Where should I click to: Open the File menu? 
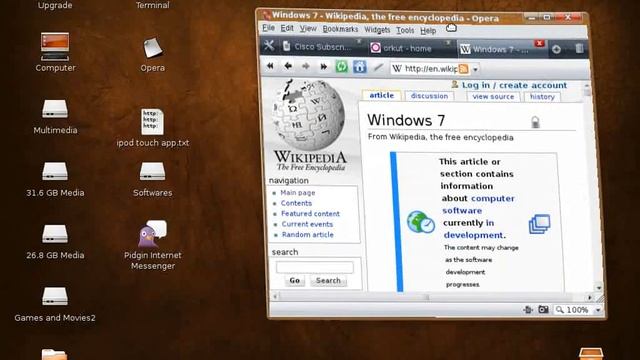[268, 28]
